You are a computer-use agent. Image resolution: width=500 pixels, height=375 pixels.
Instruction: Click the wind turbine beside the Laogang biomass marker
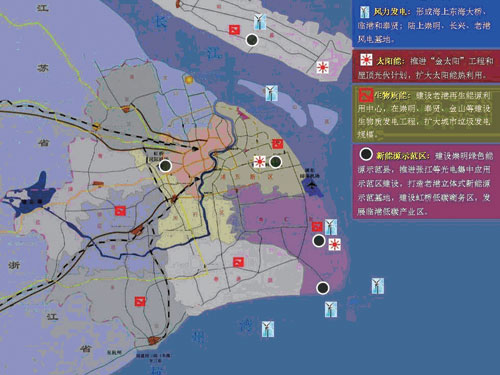pos(331,227)
